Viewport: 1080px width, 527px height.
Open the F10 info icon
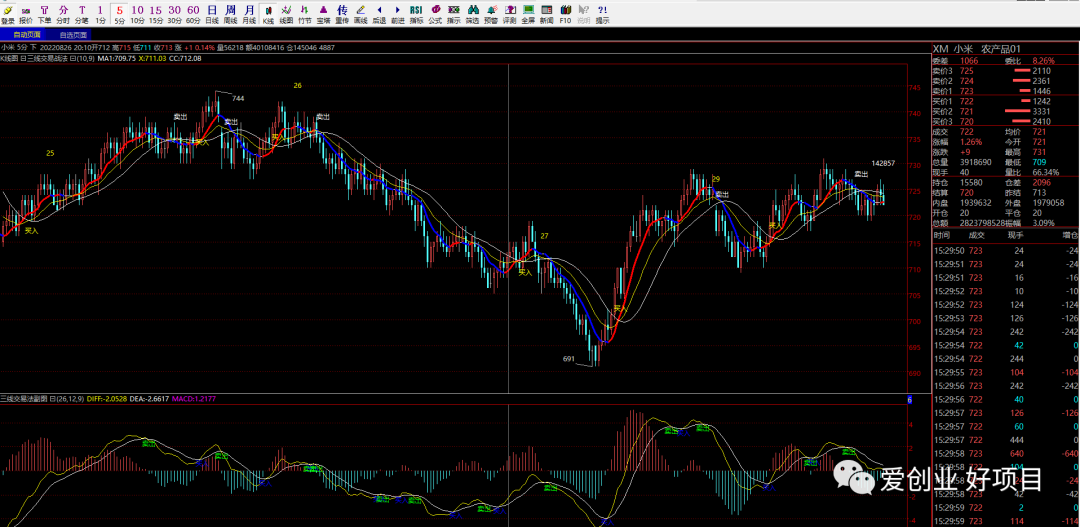tap(565, 13)
